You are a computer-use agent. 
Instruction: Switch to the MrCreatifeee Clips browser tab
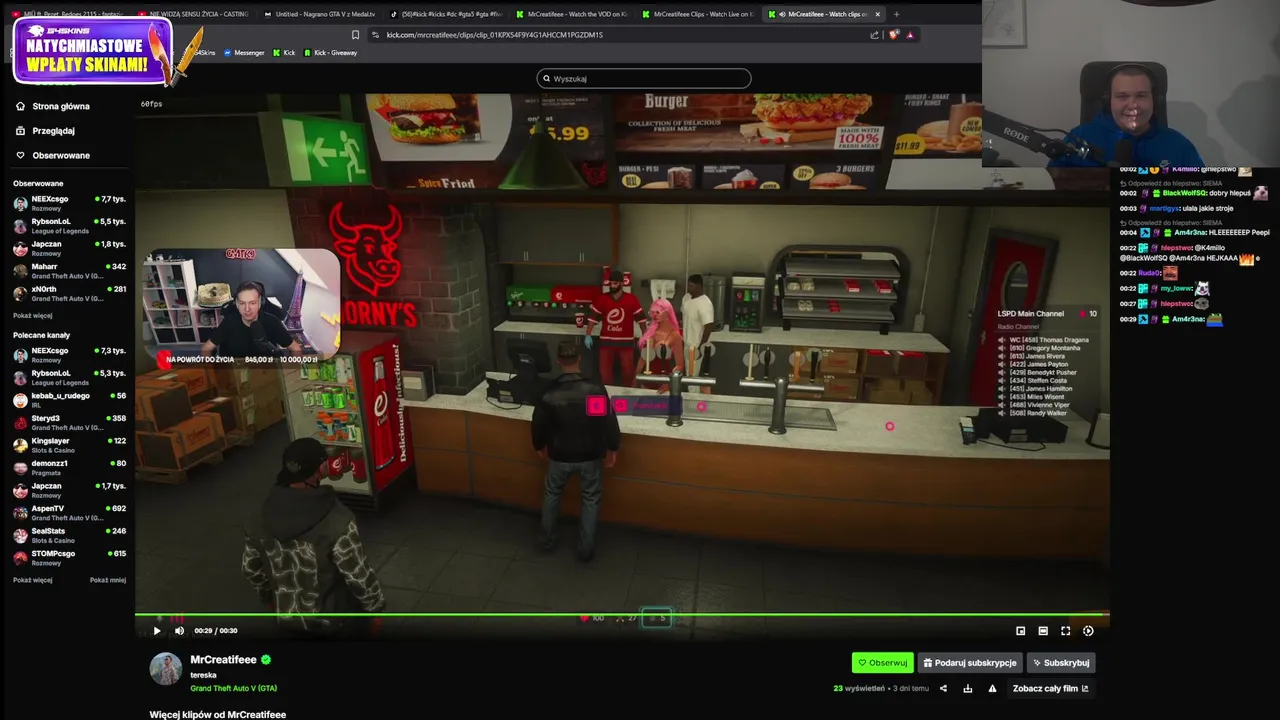696,14
